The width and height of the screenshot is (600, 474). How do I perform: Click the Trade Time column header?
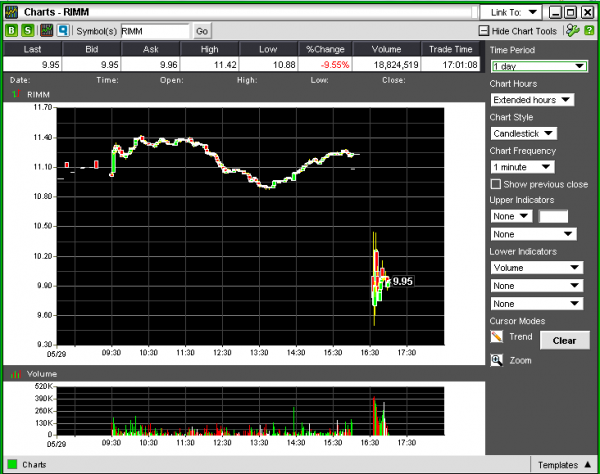450,49
